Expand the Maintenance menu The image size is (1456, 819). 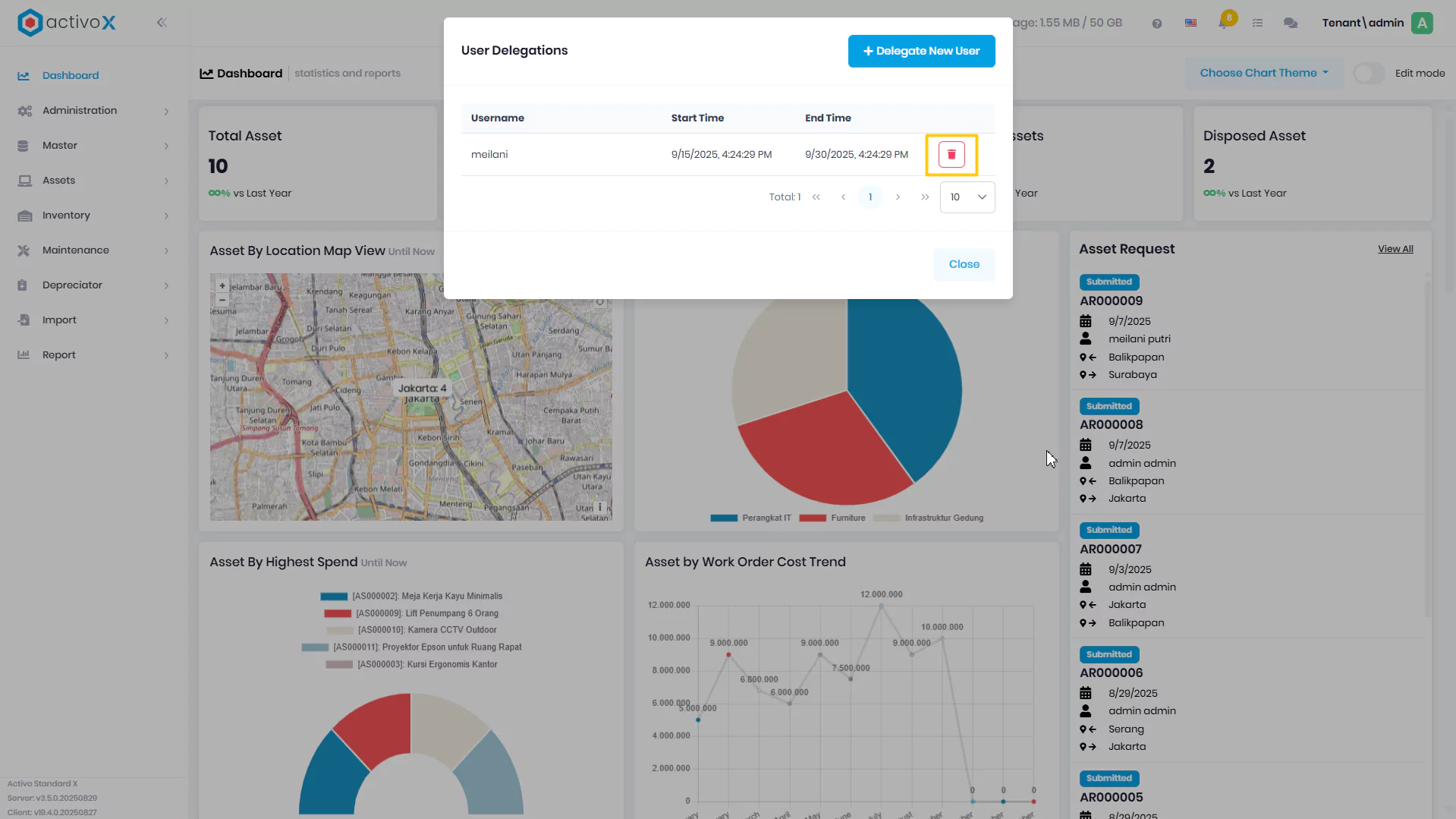[x=94, y=250]
